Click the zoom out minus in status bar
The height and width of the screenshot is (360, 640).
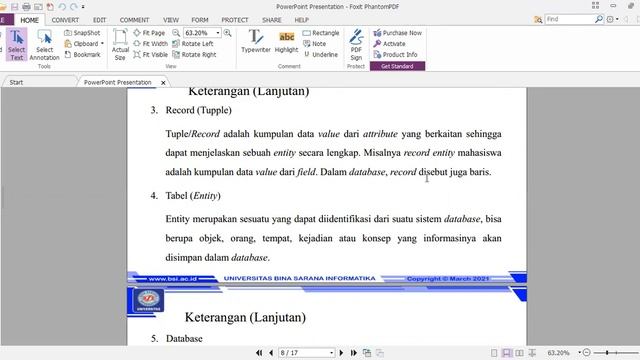click(x=587, y=352)
